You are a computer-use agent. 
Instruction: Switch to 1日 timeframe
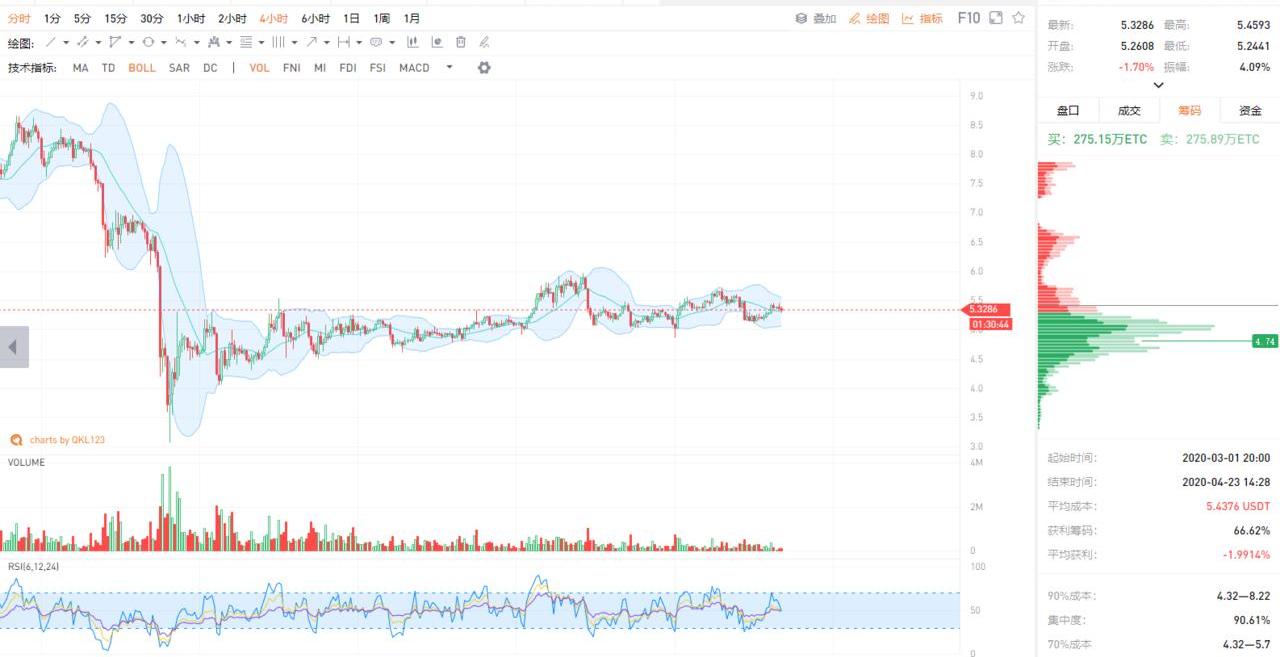click(x=351, y=19)
